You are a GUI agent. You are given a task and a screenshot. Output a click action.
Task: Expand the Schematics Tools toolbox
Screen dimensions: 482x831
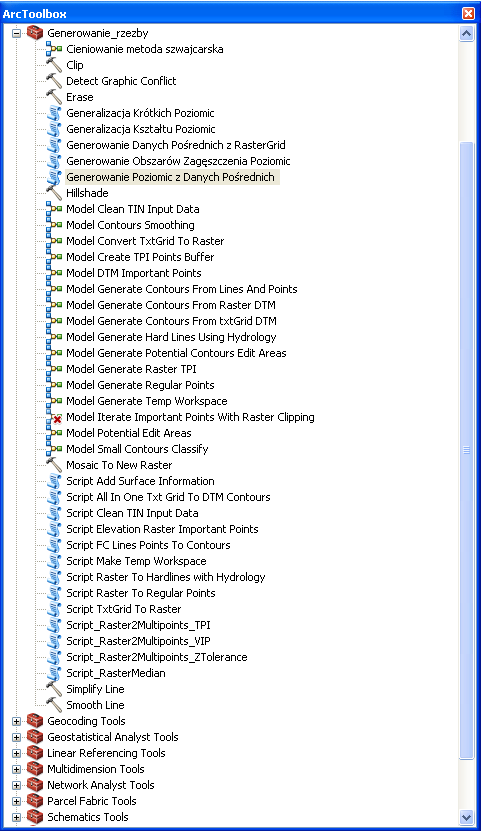(16, 817)
